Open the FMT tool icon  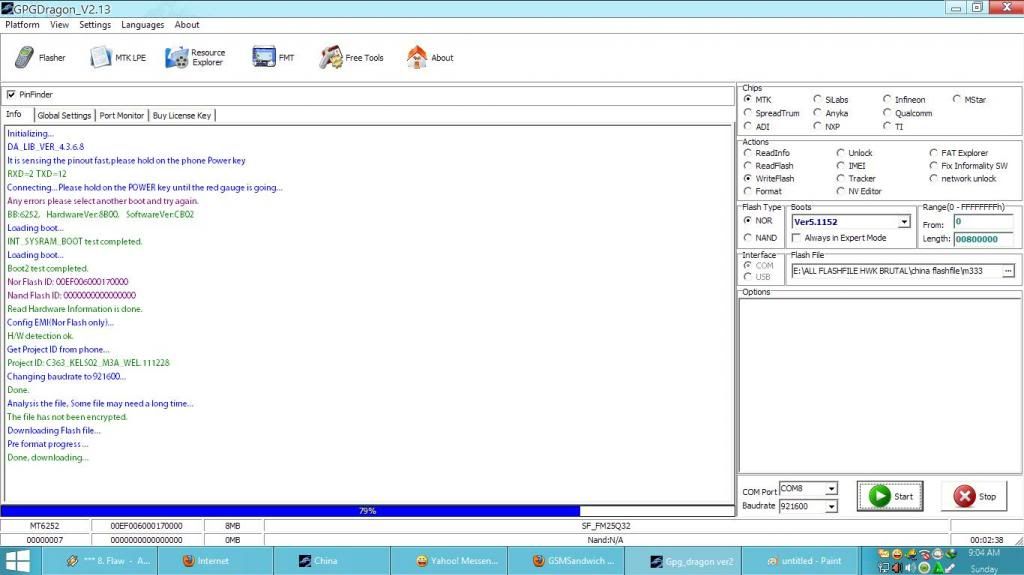point(264,58)
